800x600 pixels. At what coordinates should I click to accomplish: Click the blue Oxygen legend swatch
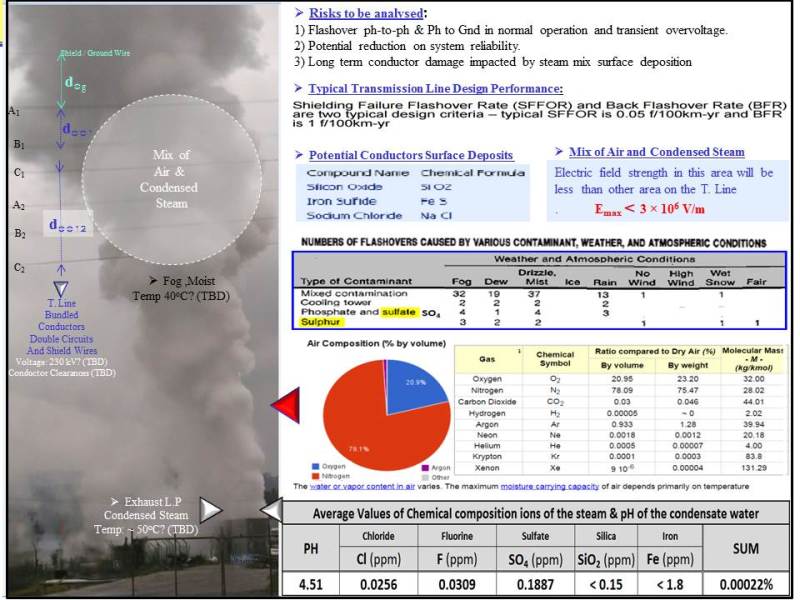pyautogui.click(x=315, y=466)
